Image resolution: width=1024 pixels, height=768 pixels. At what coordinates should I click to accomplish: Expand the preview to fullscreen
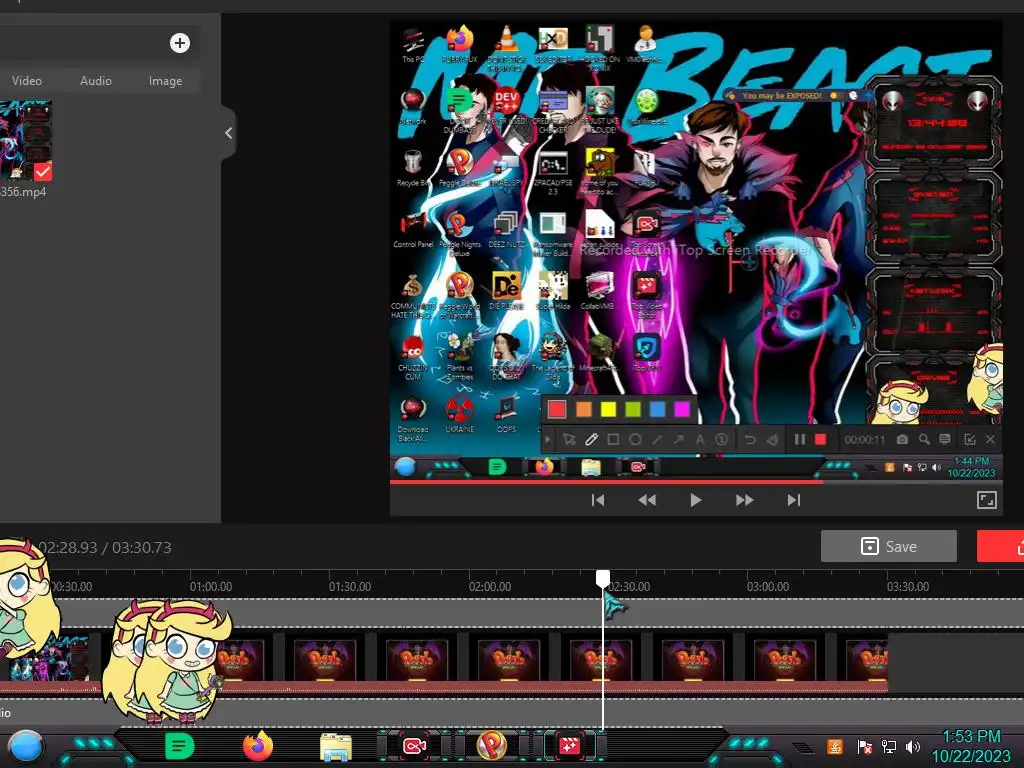986,500
